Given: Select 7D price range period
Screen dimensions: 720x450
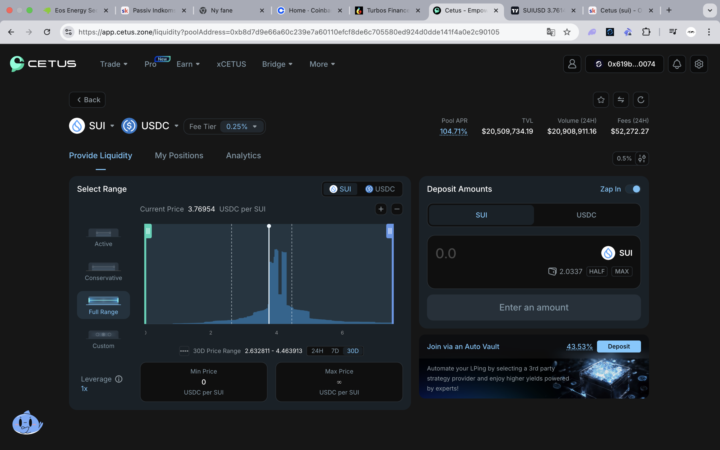Looking at the screenshot, I should click(x=335, y=351).
